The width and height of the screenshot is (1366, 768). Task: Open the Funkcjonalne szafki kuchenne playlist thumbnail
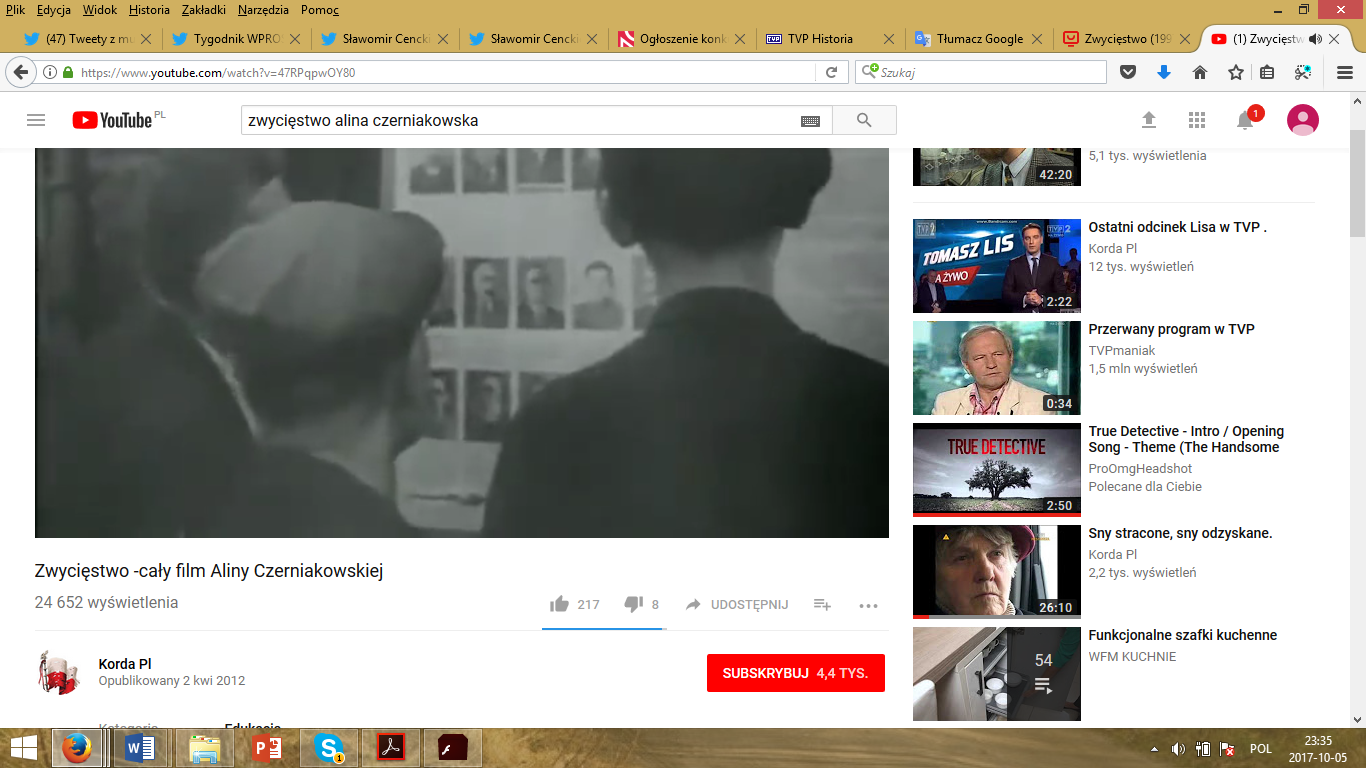click(x=997, y=674)
